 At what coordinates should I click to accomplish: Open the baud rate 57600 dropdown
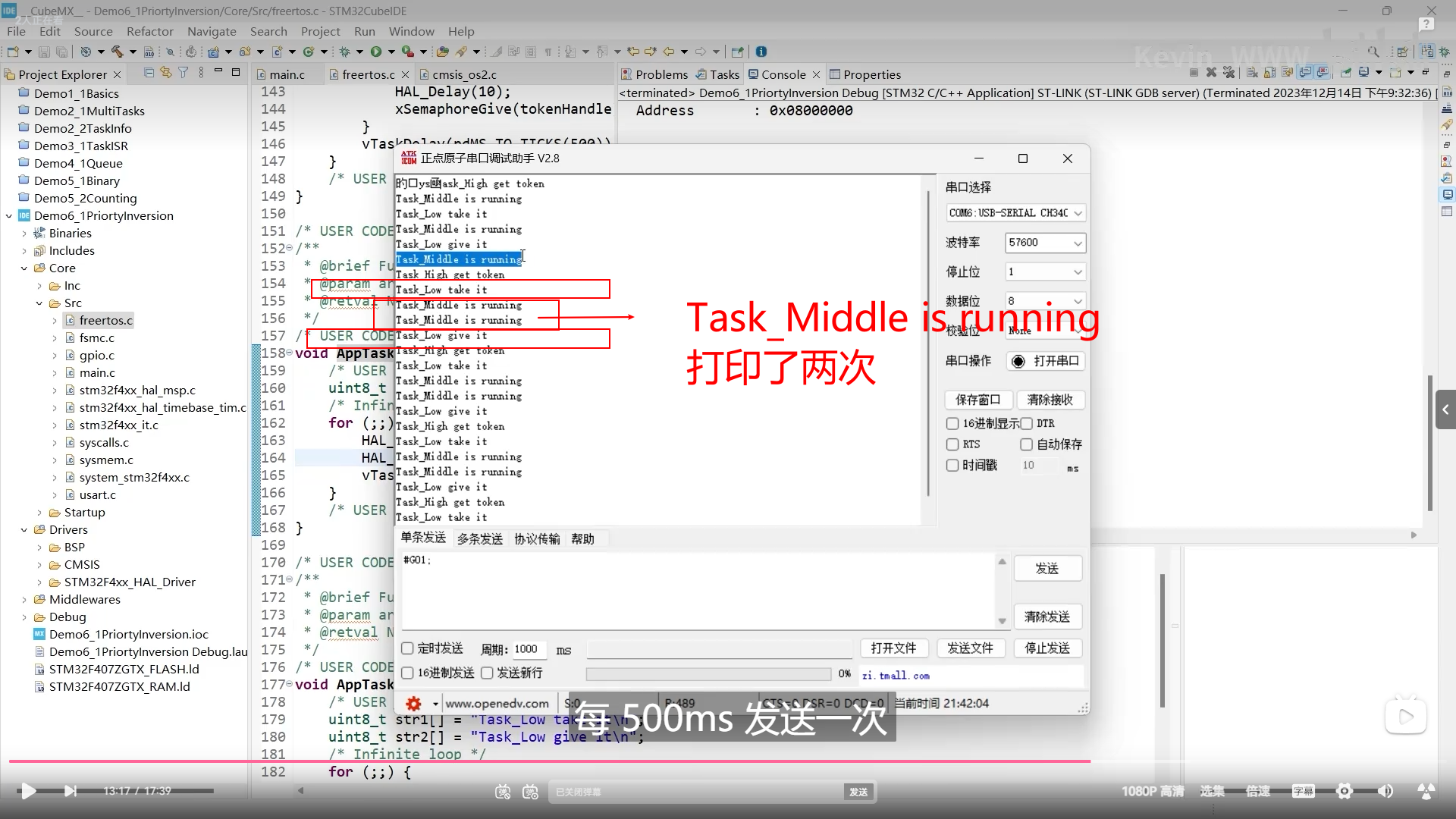pos(1045,243)
